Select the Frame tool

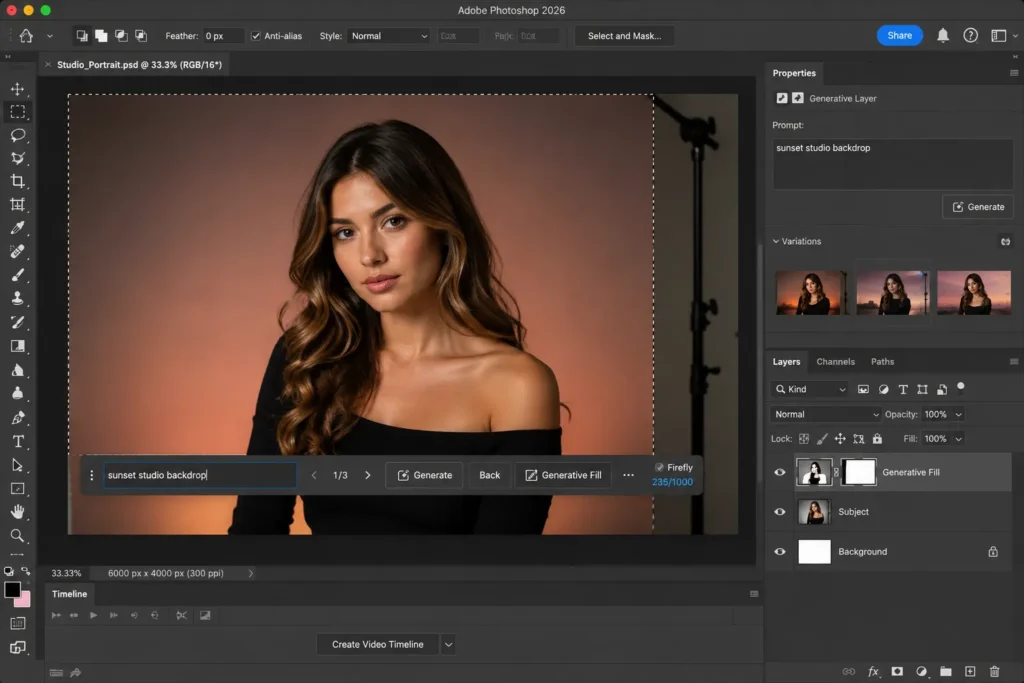(x=18, y=205)
